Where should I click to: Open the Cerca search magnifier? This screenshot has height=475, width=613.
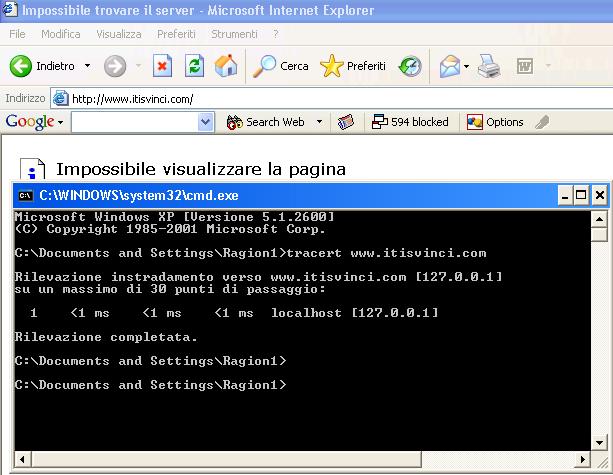pos(264,66)
